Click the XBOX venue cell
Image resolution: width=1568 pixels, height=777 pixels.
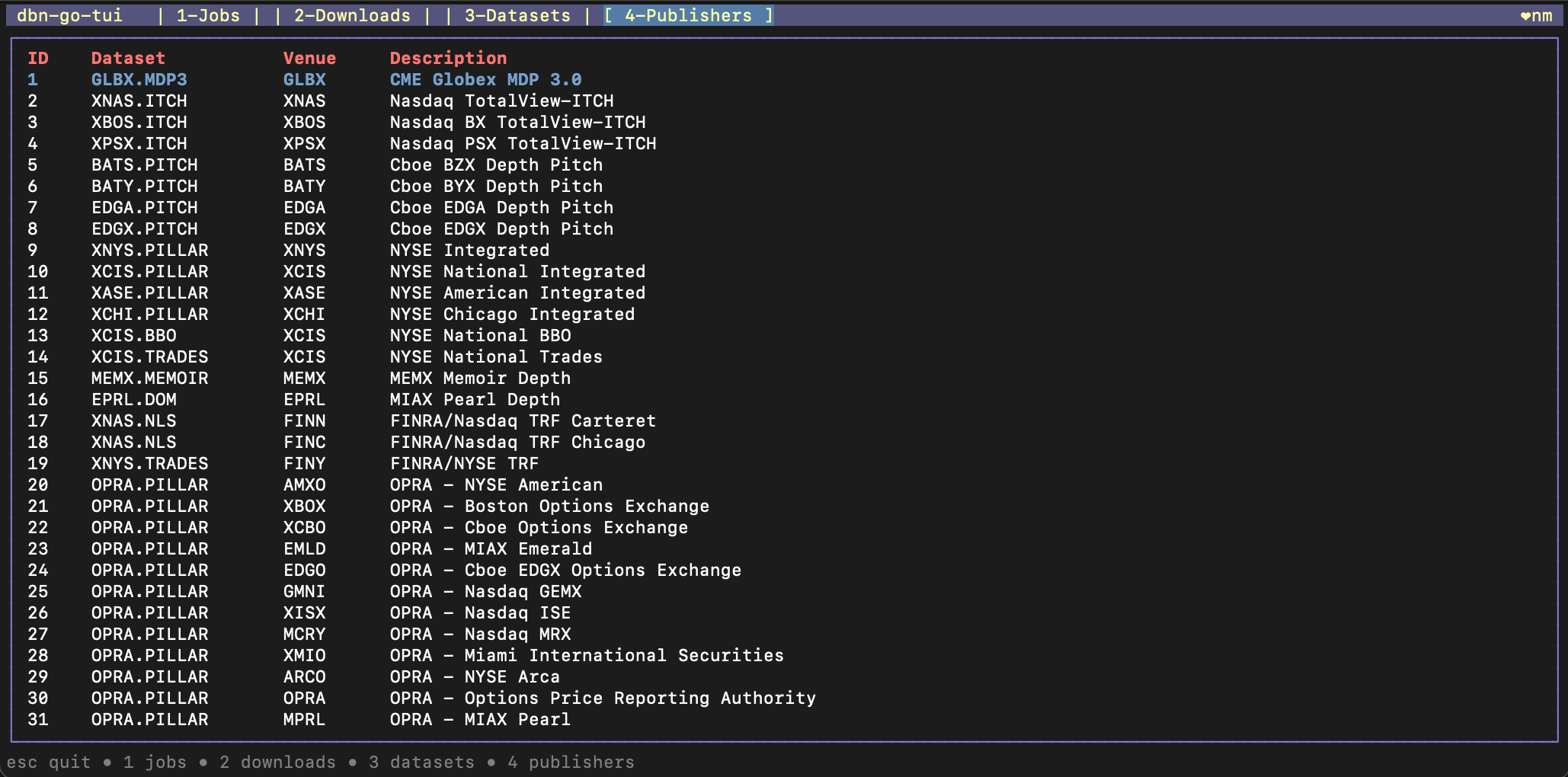point(304,506)
